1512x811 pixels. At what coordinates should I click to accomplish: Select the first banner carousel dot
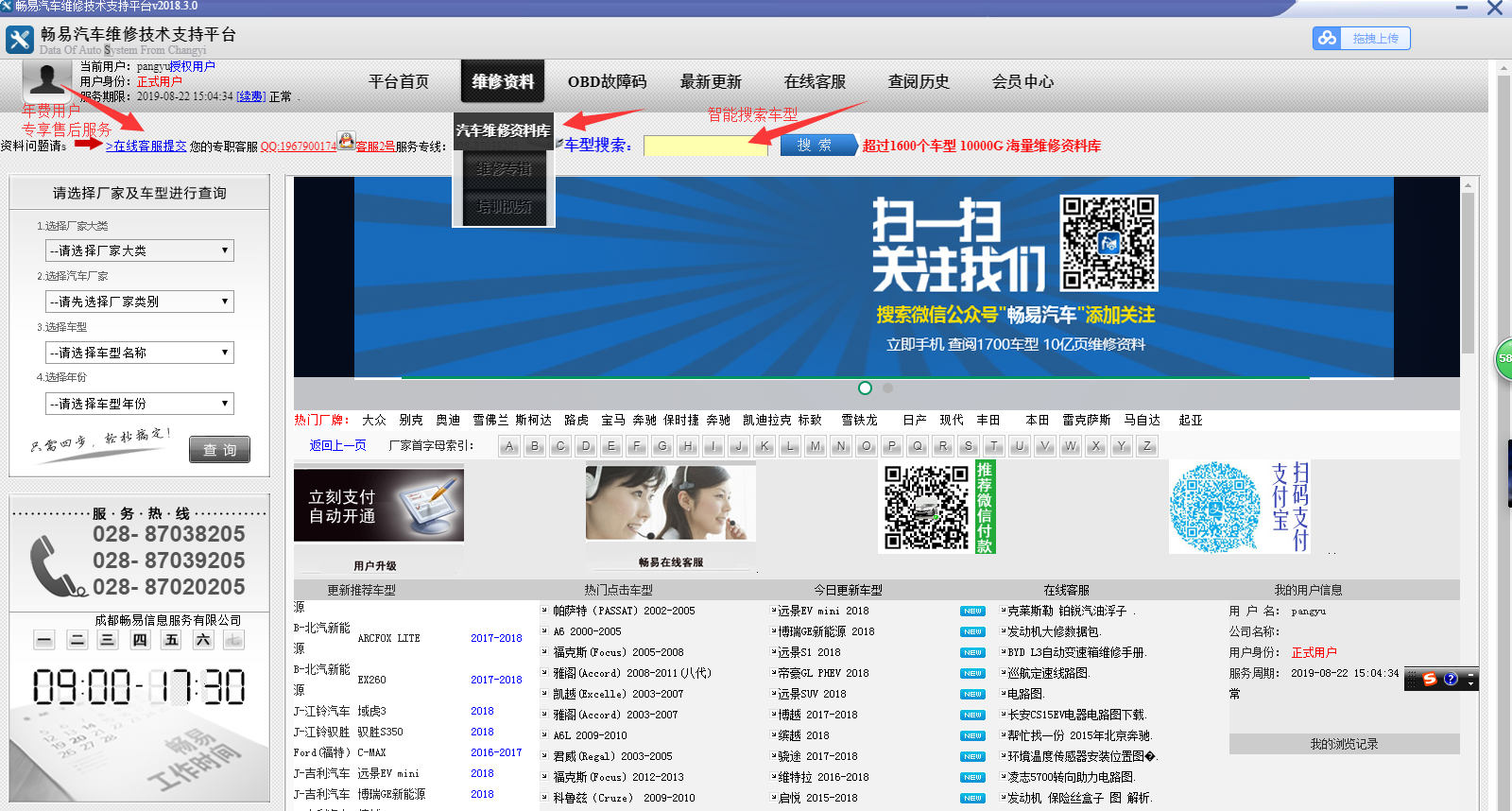865,388
